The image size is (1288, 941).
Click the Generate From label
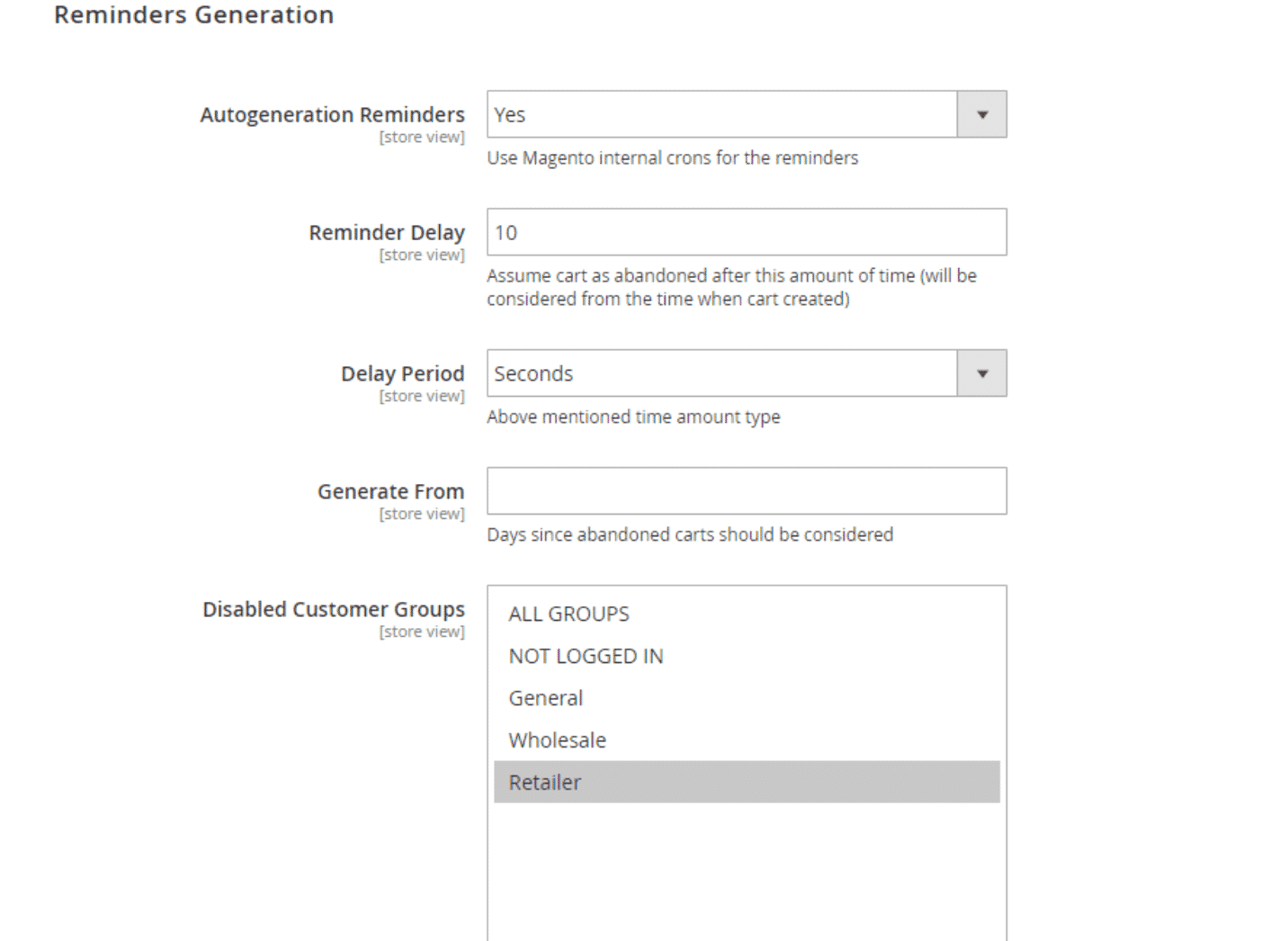click(390, 491)
